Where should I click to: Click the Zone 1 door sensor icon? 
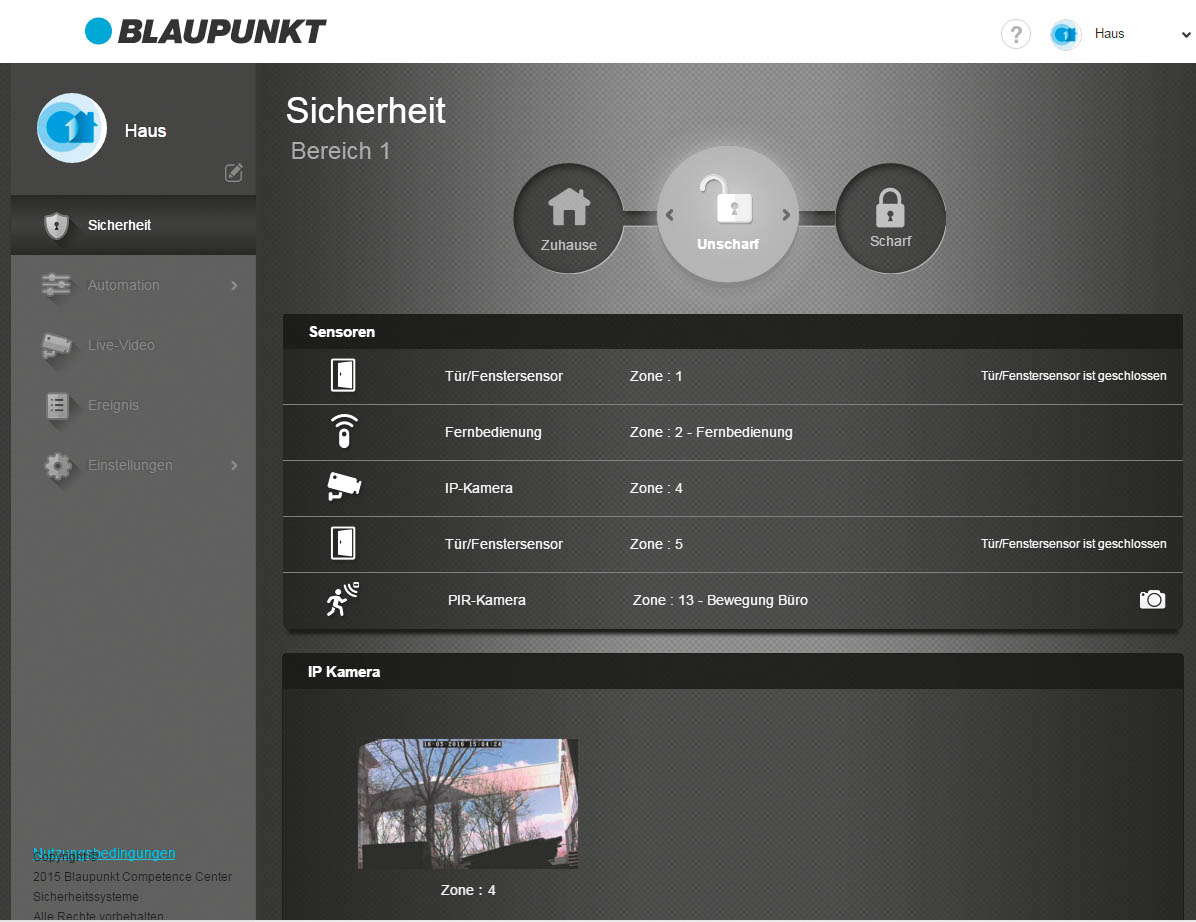tap(343, 376)
